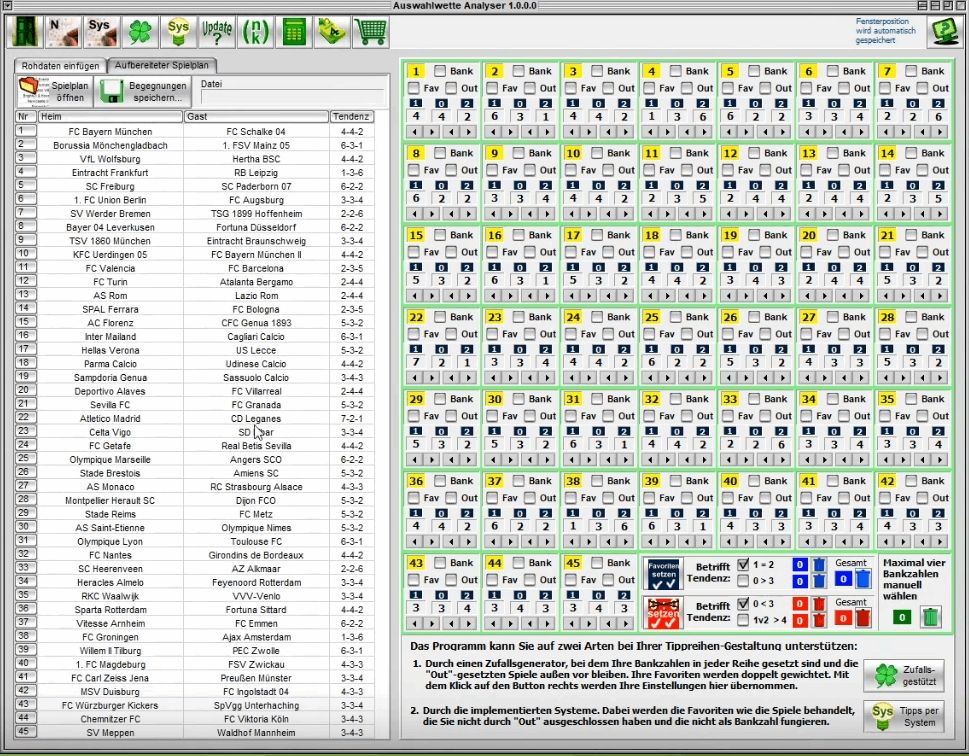Mark match 2 as Fav
The image size is (969, 756).
tap(493, 88)
